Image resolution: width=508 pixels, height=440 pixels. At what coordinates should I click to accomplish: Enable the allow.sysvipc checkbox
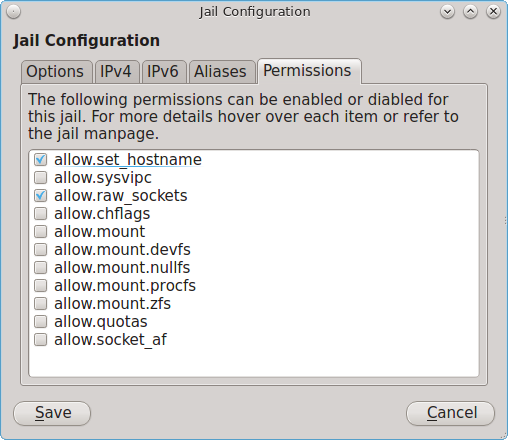[41, 178]
